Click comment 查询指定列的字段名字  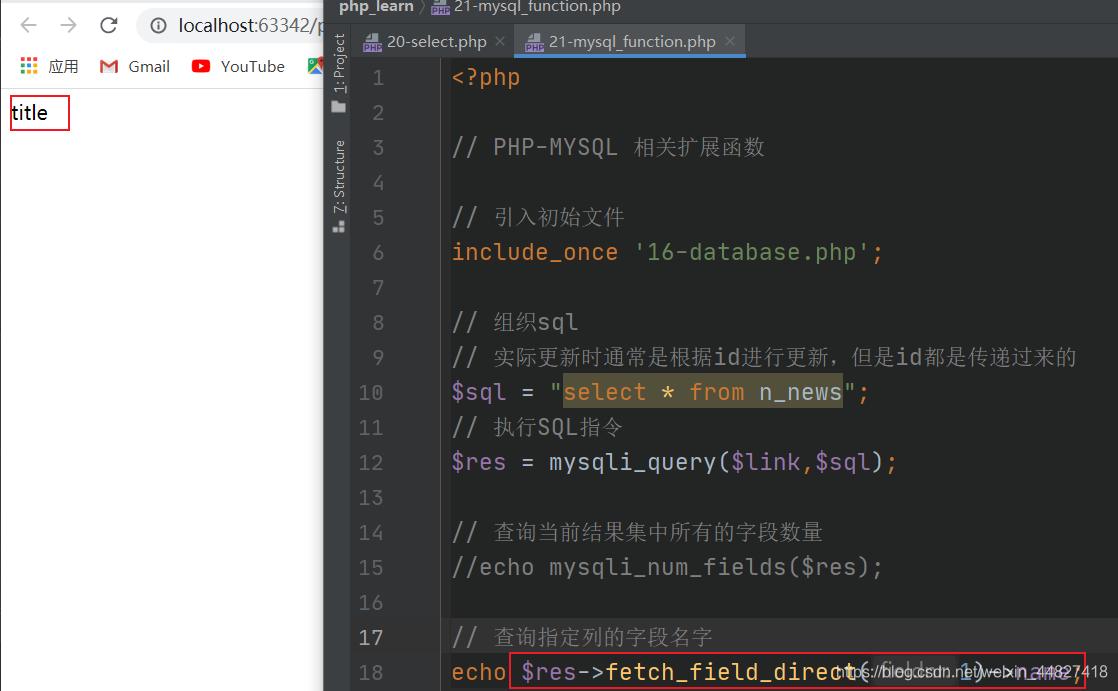(x=582, y=637)
